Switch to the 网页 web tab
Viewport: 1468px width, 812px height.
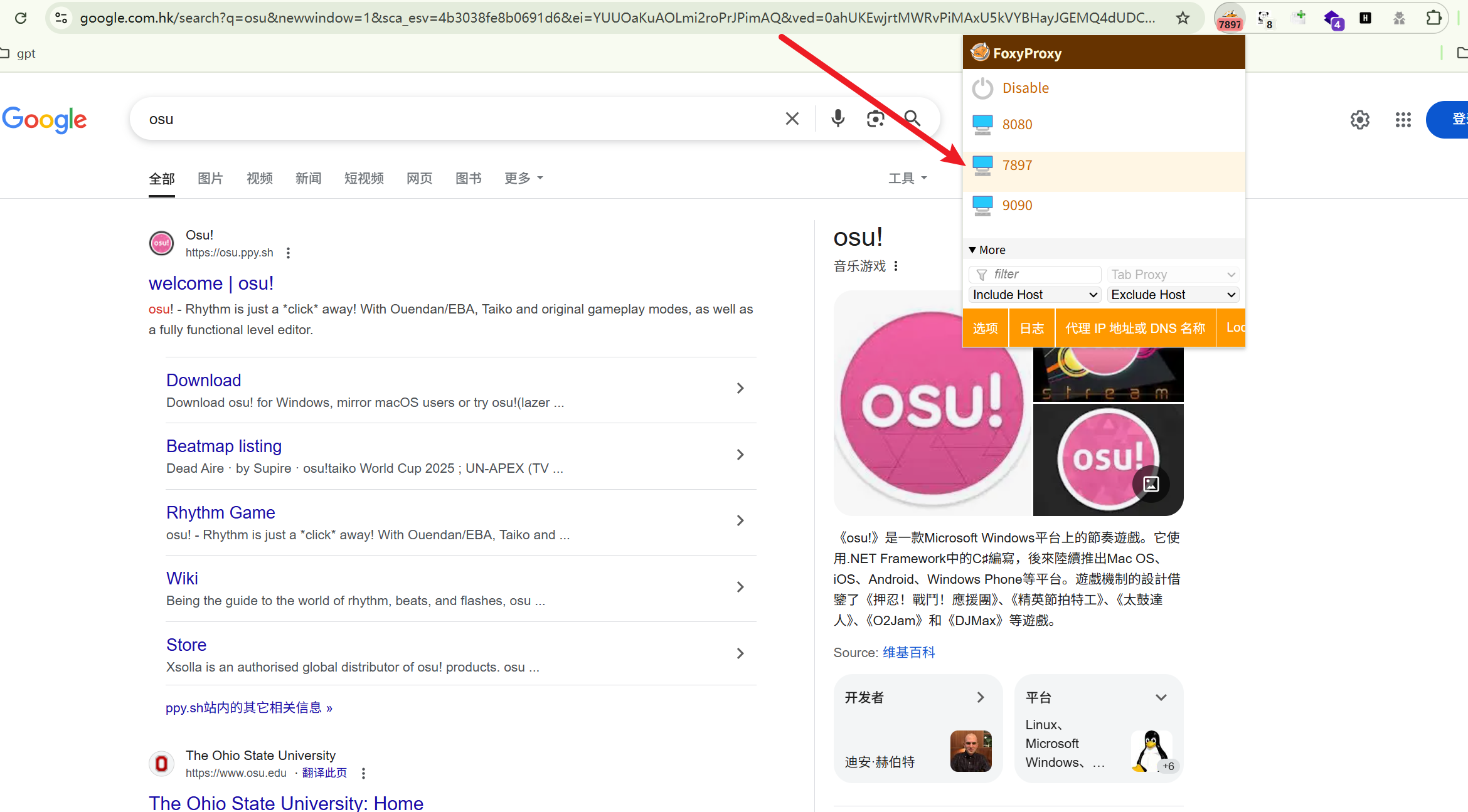(420, 179)
